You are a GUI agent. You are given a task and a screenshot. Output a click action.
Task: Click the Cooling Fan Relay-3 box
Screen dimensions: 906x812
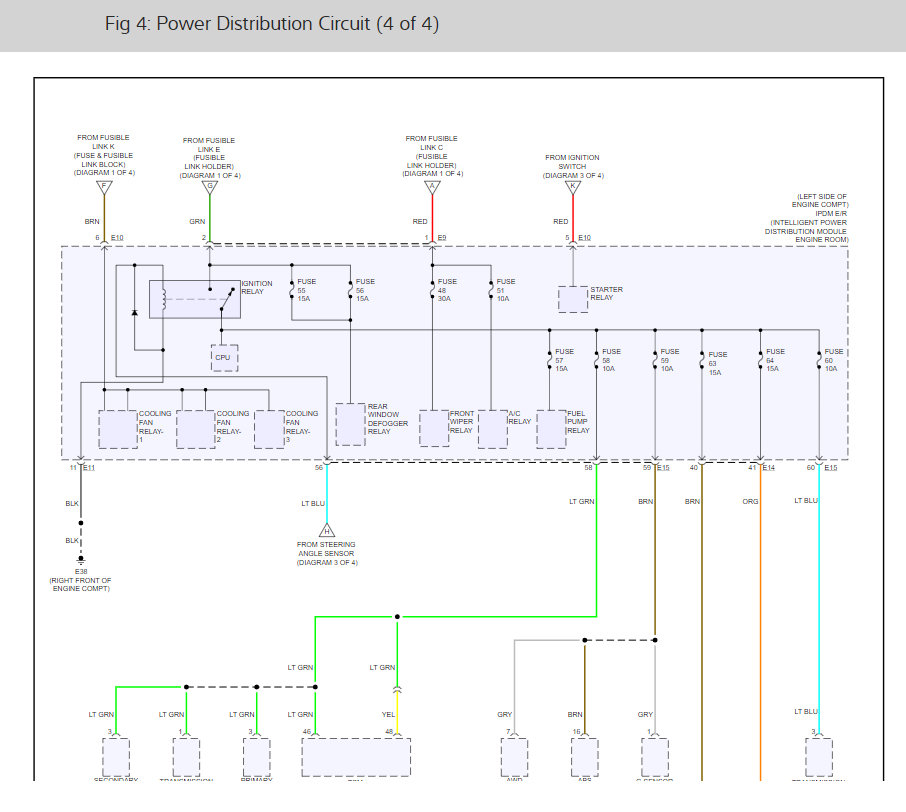coord(269,429)
